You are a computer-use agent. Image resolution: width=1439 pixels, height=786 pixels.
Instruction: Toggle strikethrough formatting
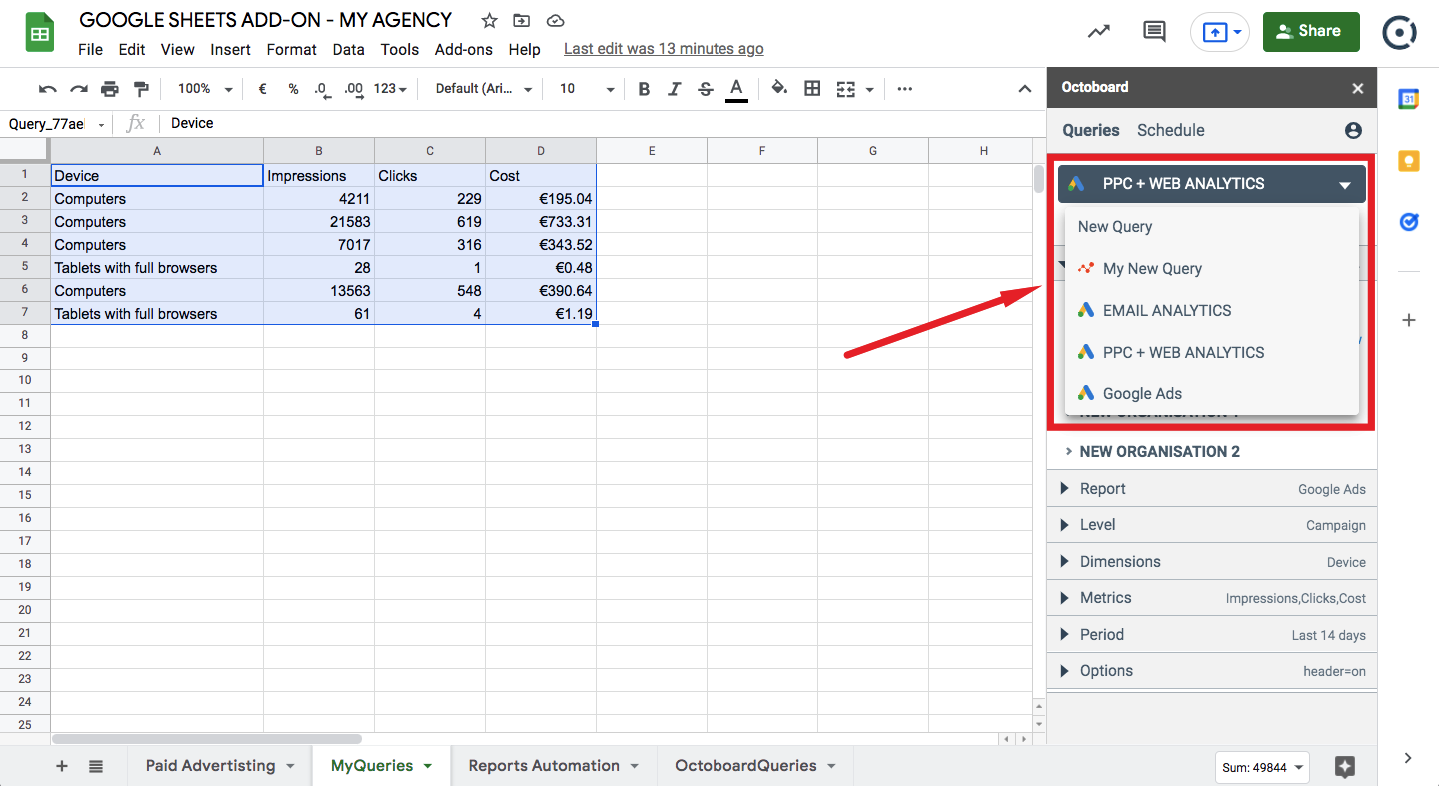pyautogui.click(x=705, y=89)
